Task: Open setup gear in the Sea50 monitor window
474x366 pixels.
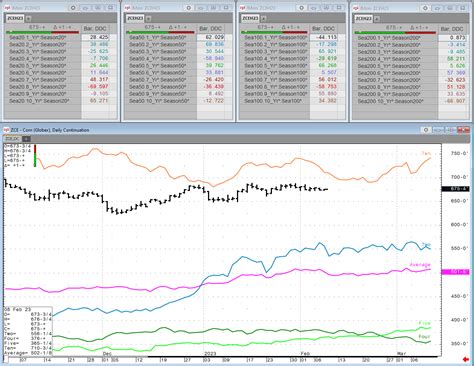Action: 189,8
